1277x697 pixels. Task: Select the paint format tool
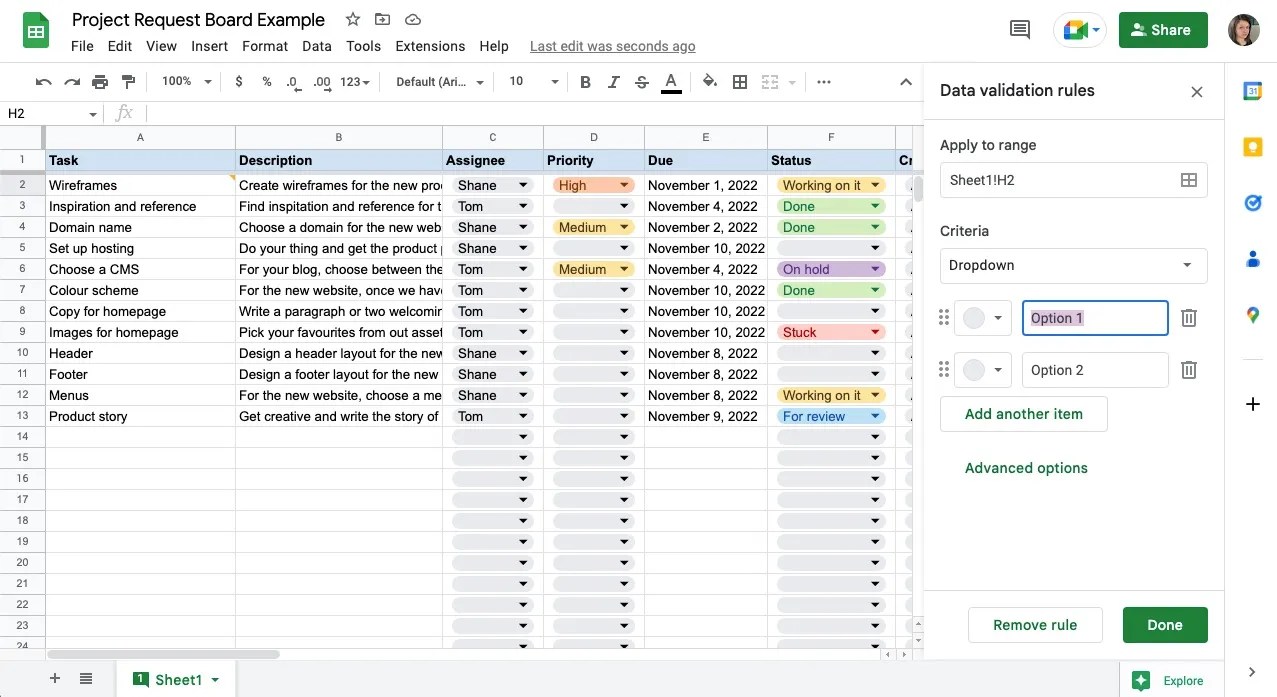pos(127,81)
